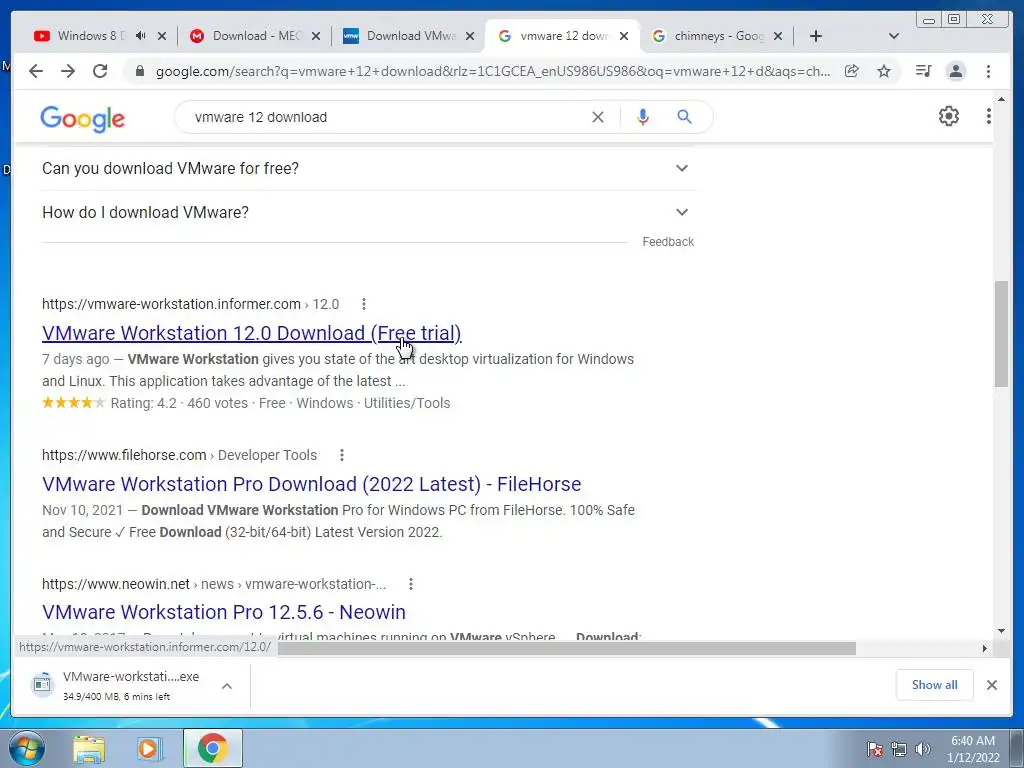
Task: Expand 'Can you download VMware for free?'
Action: tap(368, 168)
